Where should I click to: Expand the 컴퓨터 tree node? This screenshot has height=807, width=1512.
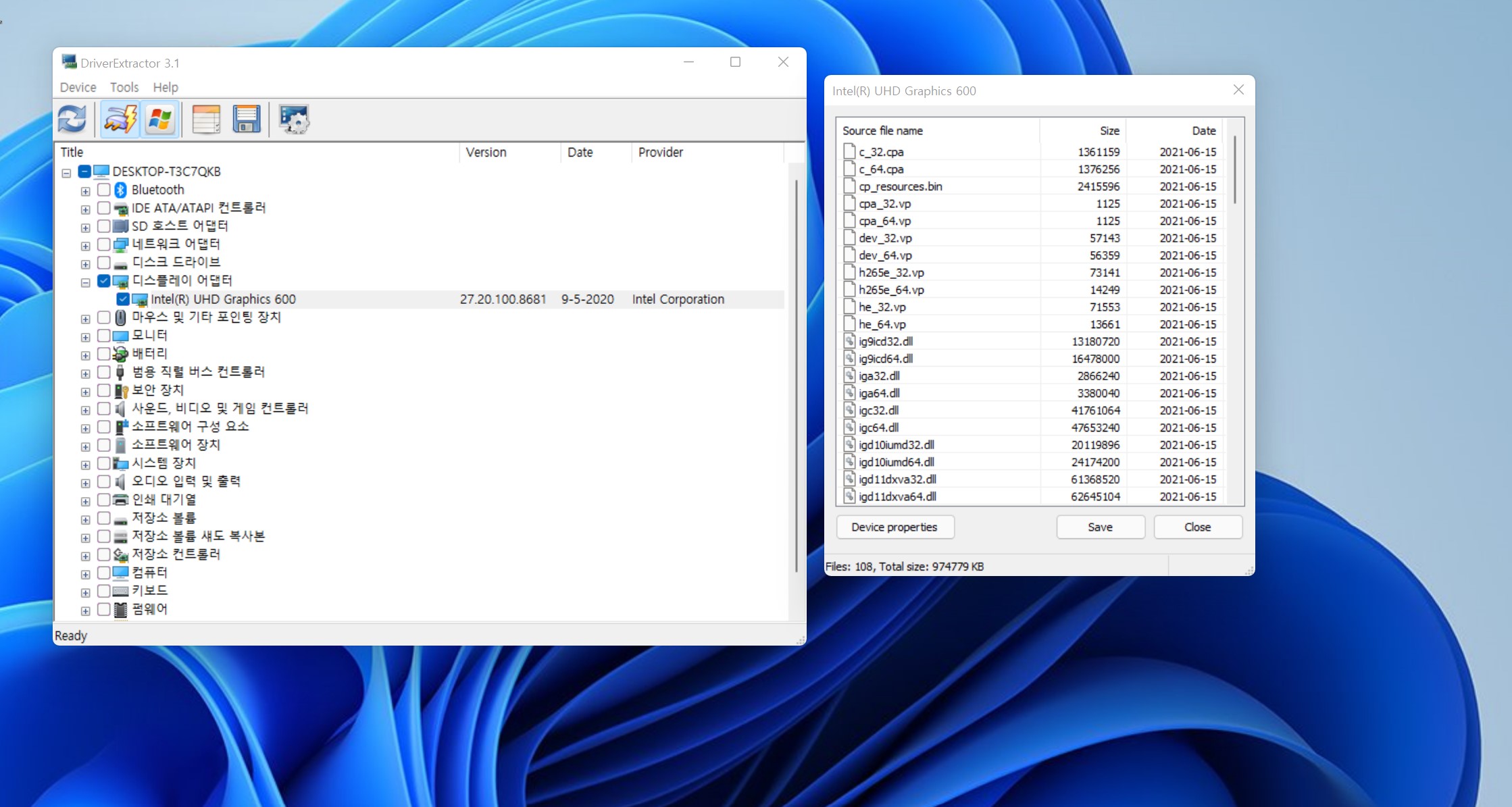tap(85, 575)
